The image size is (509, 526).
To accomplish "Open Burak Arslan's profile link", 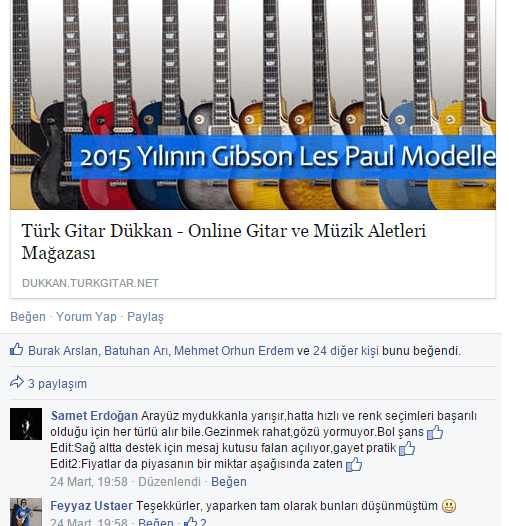I will point(63,351).
